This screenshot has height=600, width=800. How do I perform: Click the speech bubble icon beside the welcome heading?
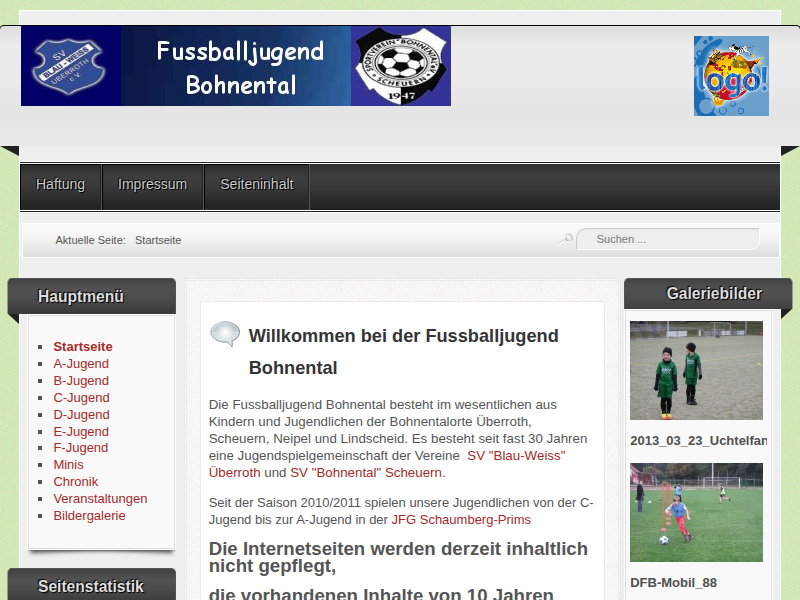pos(225,334)
